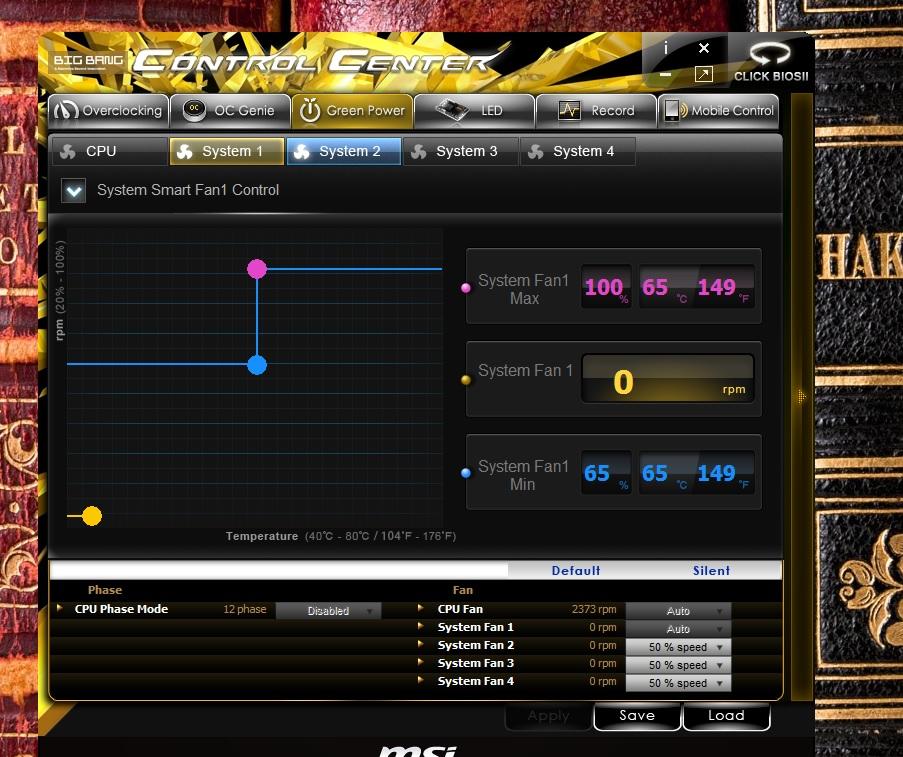The image size is (903, 757).
Task: Click the BIG BANG logo
Action: click(x=88, y=61)
